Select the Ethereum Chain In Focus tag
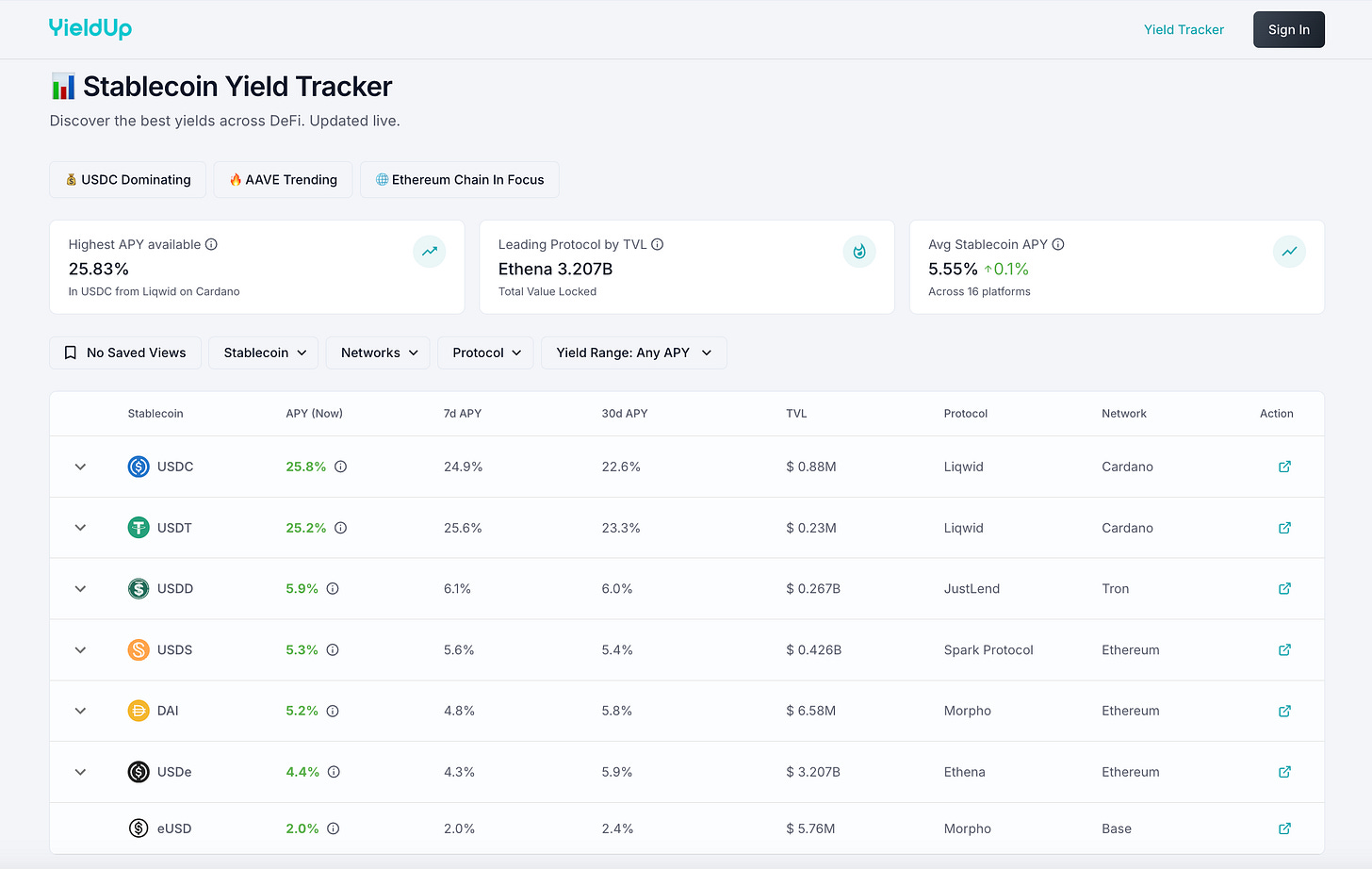Viewport: 1372px width, 869px height. (x=460, y=179)
